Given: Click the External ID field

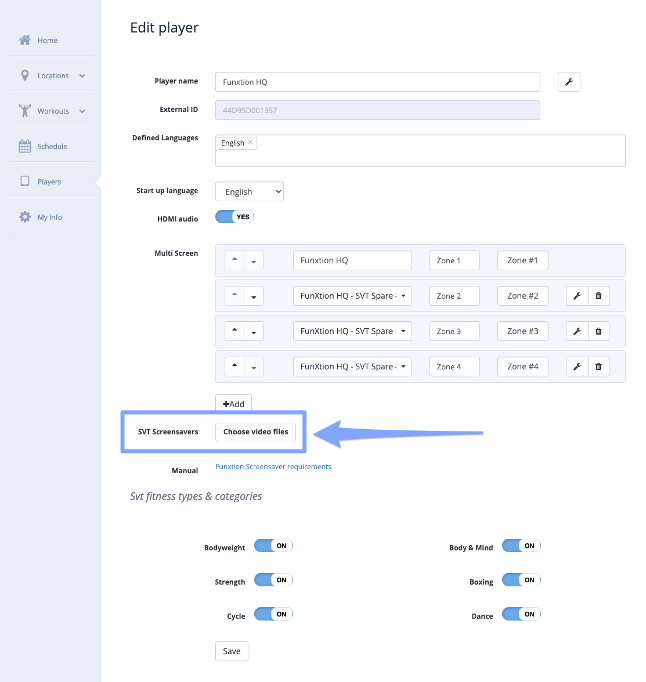Looking at the screenshot, I should tap(378, 110).
